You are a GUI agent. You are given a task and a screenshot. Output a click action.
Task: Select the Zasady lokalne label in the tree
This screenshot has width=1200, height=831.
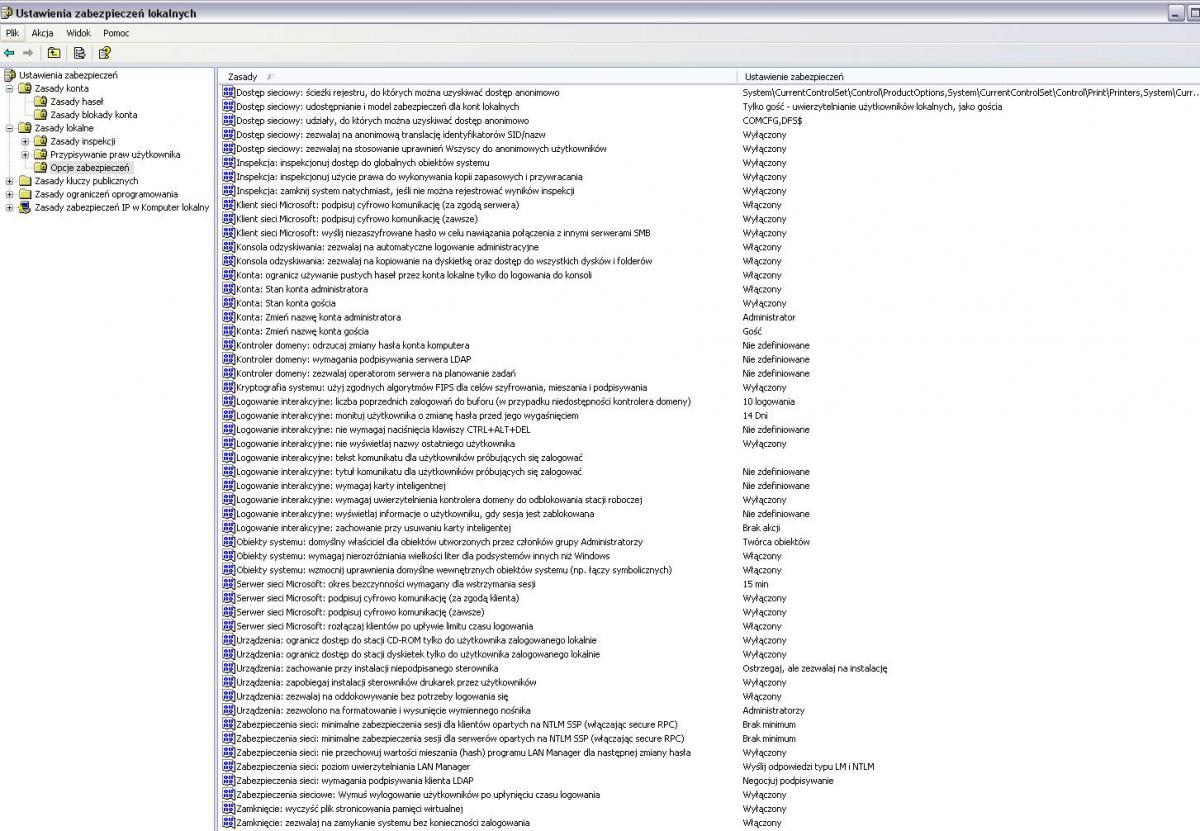[x=64, y=128]
